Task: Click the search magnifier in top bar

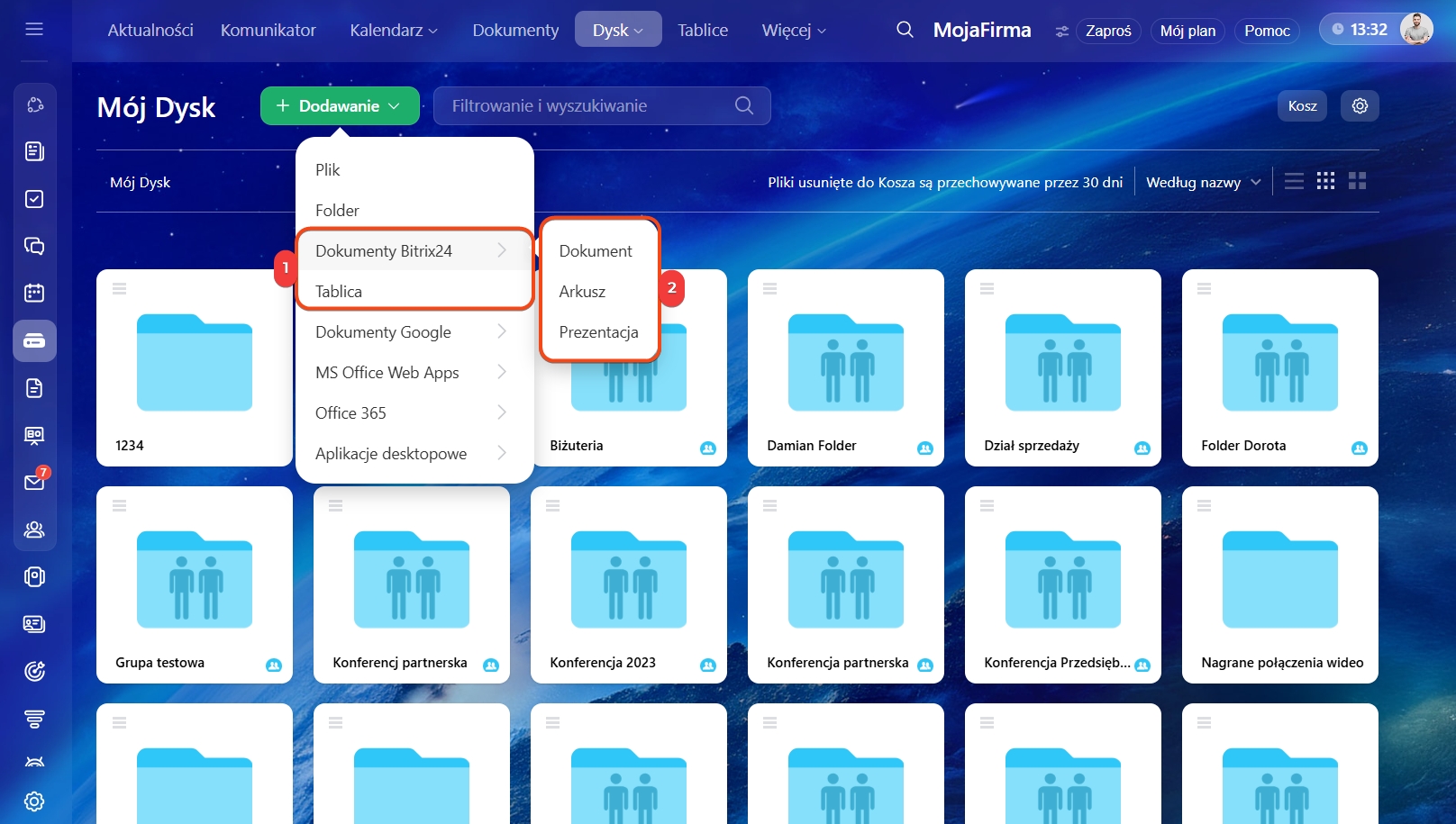Action: click(x=905, y=30)
